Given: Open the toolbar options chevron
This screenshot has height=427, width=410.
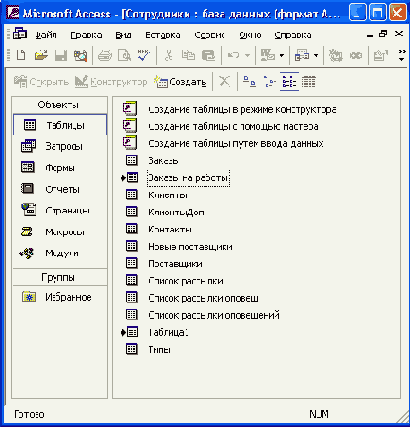Looking at the screenshot, I should [x=402, y=55].
